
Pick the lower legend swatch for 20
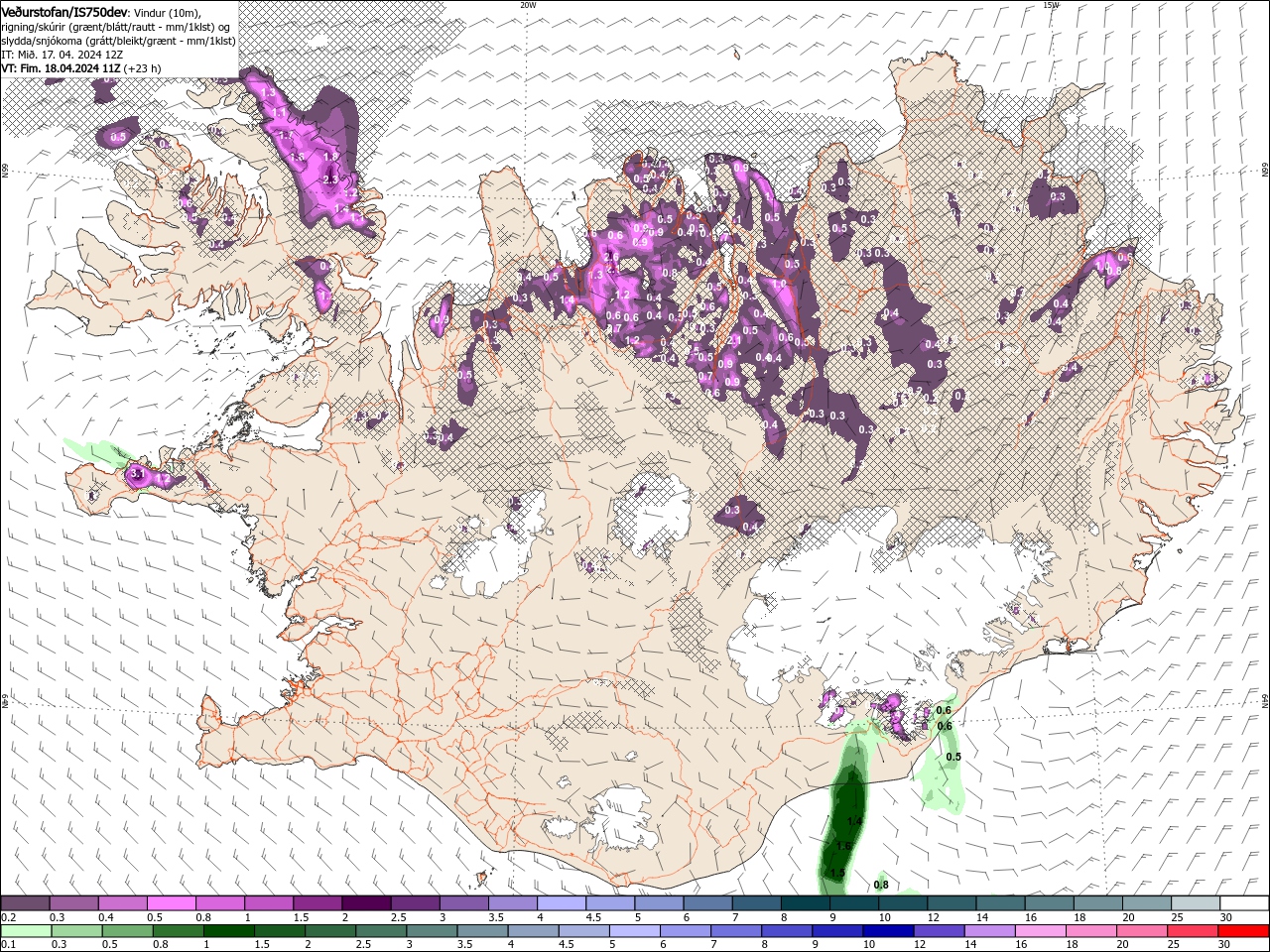tap(1141, 931)
